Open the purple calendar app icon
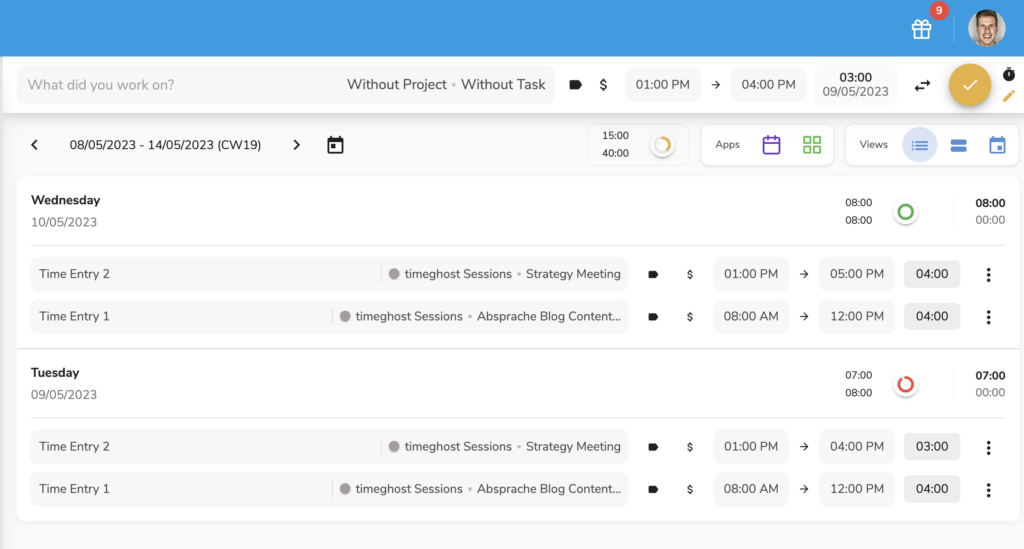Screen dimensions: 1024x549 click(x=771, y=145)
